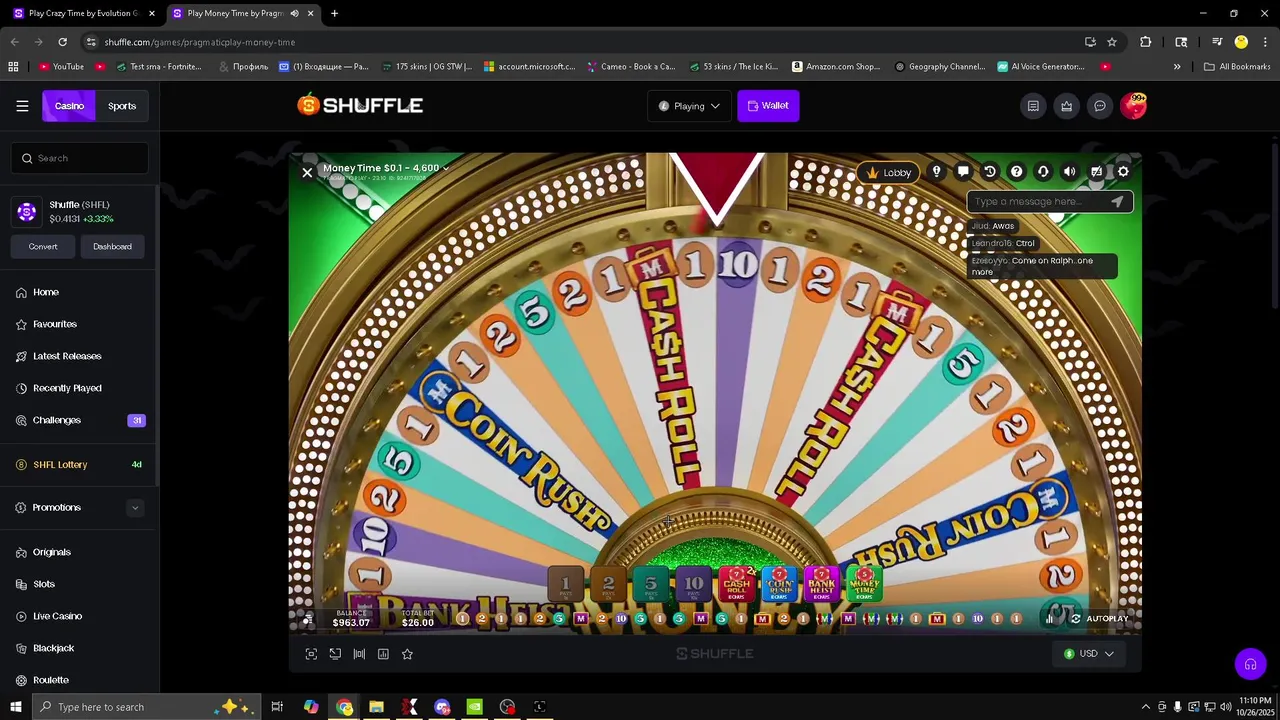Bet on number 5 spot
1280x720 pixels.
point(651,585)
